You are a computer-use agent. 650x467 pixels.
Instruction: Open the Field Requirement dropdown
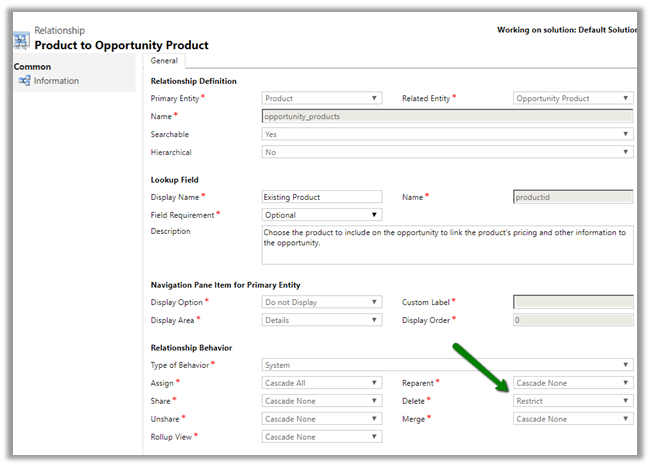click(321, 215)
